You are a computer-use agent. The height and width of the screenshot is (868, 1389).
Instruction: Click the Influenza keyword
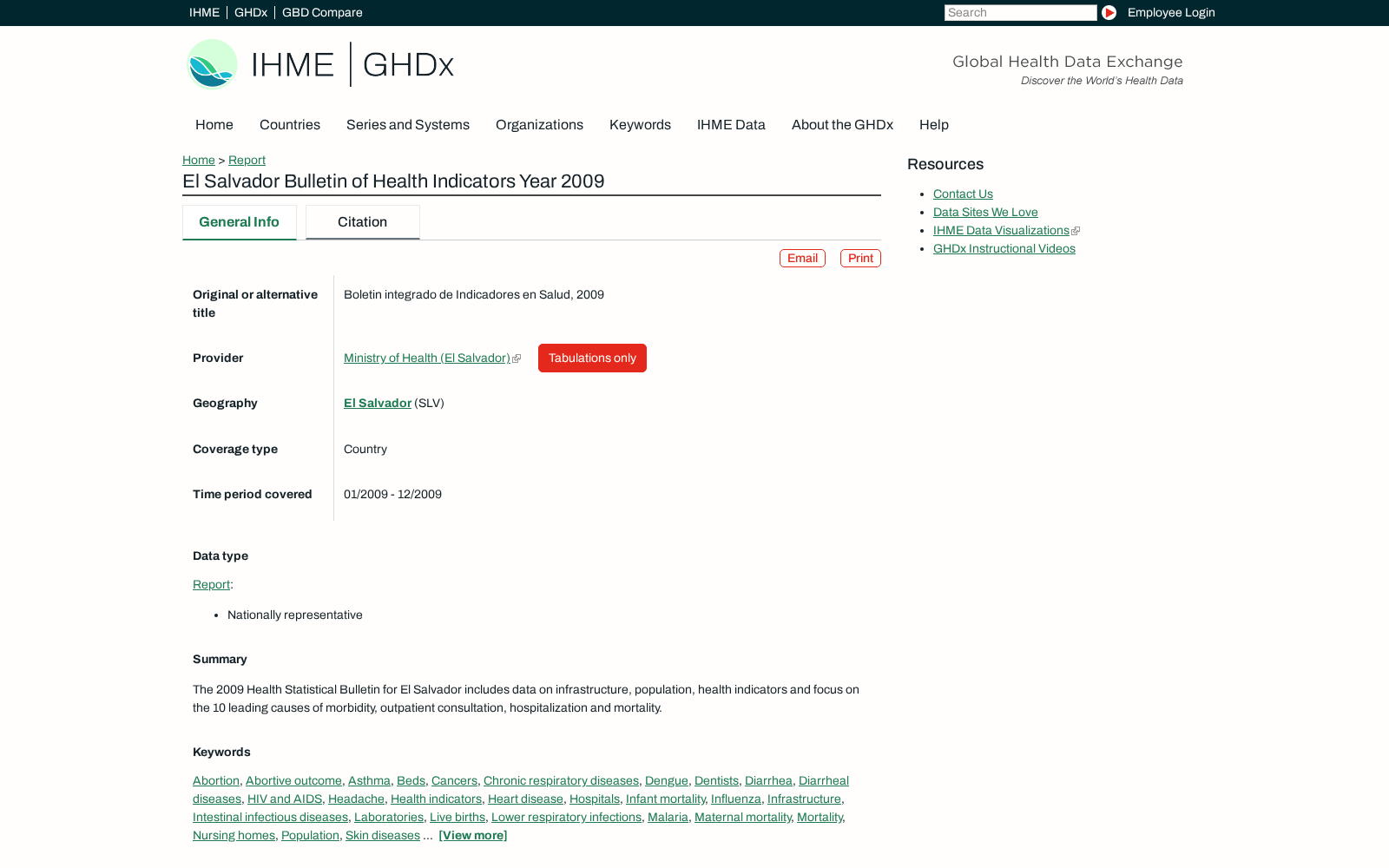point(736,799)
